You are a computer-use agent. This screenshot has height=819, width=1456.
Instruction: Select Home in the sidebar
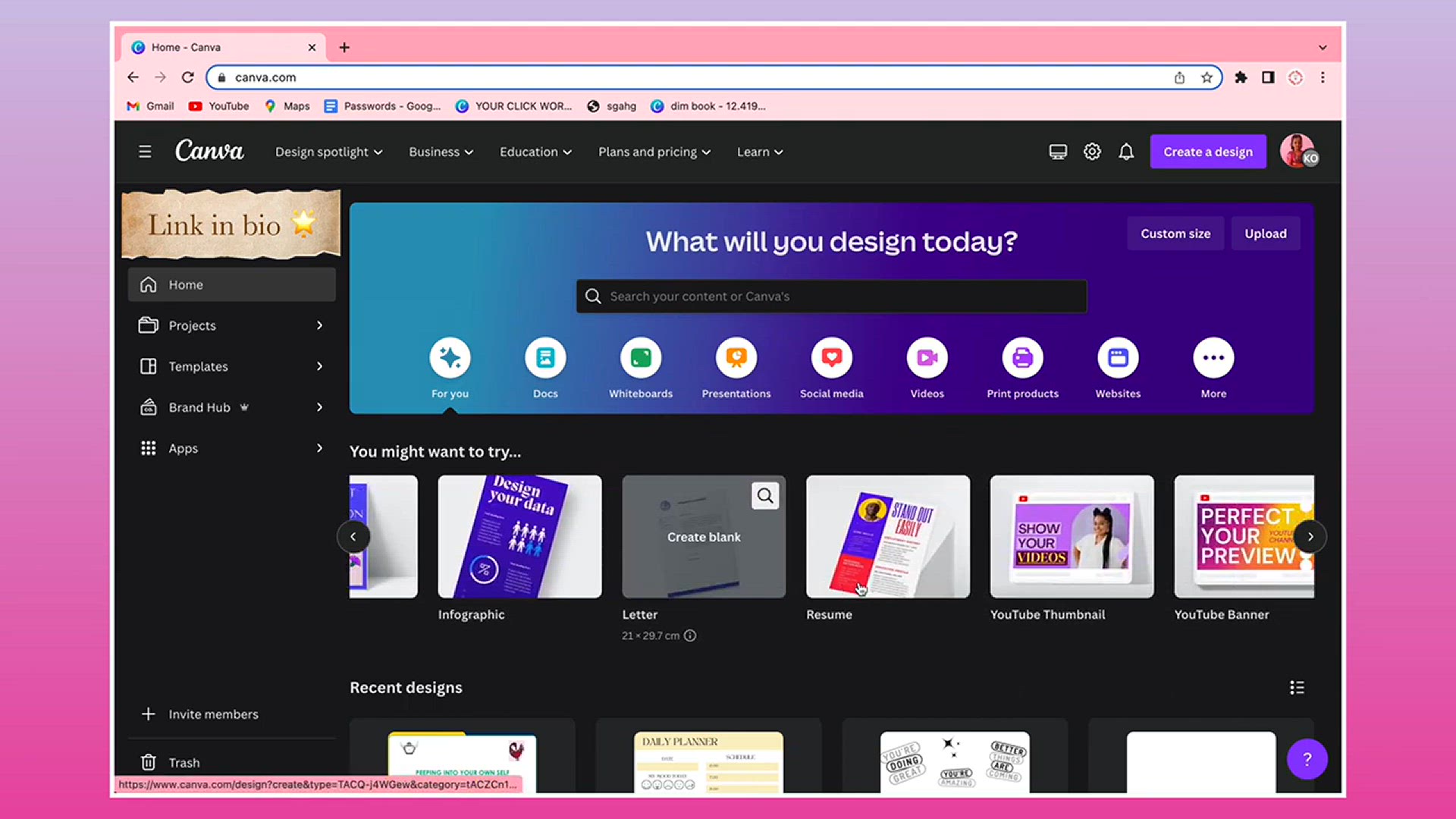point(231,284)
